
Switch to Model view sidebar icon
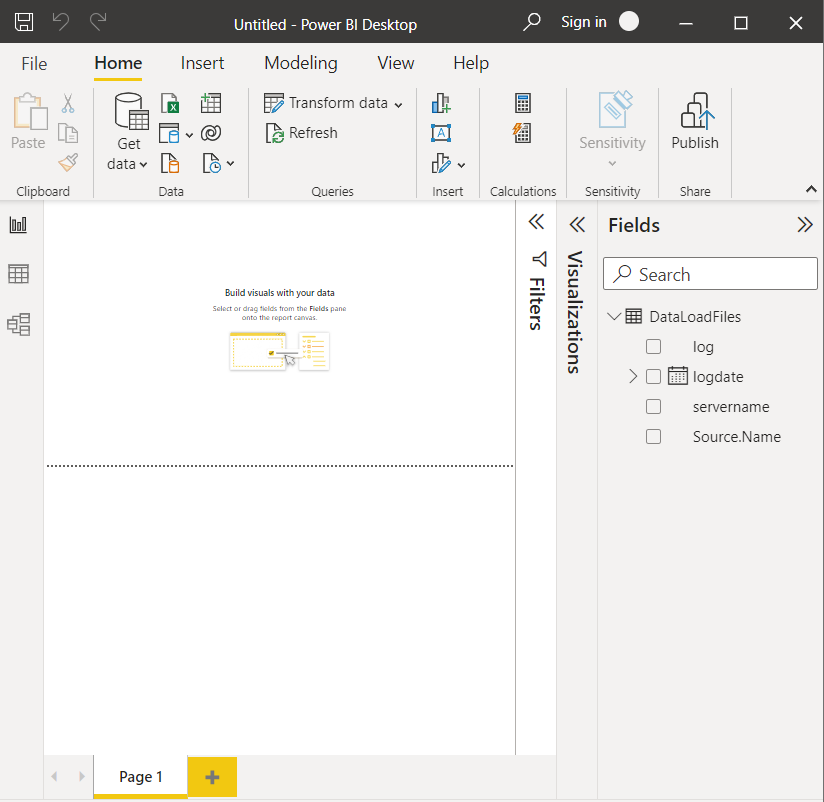(18, 324)
